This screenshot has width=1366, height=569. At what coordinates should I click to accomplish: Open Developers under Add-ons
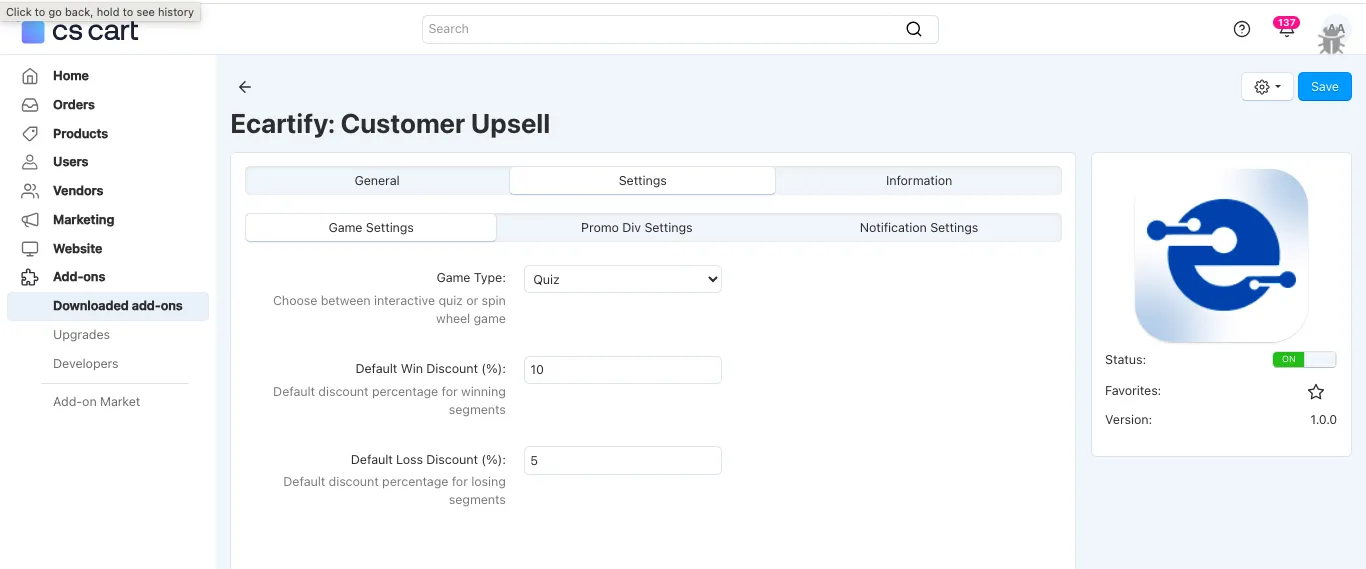coord(86,364)
